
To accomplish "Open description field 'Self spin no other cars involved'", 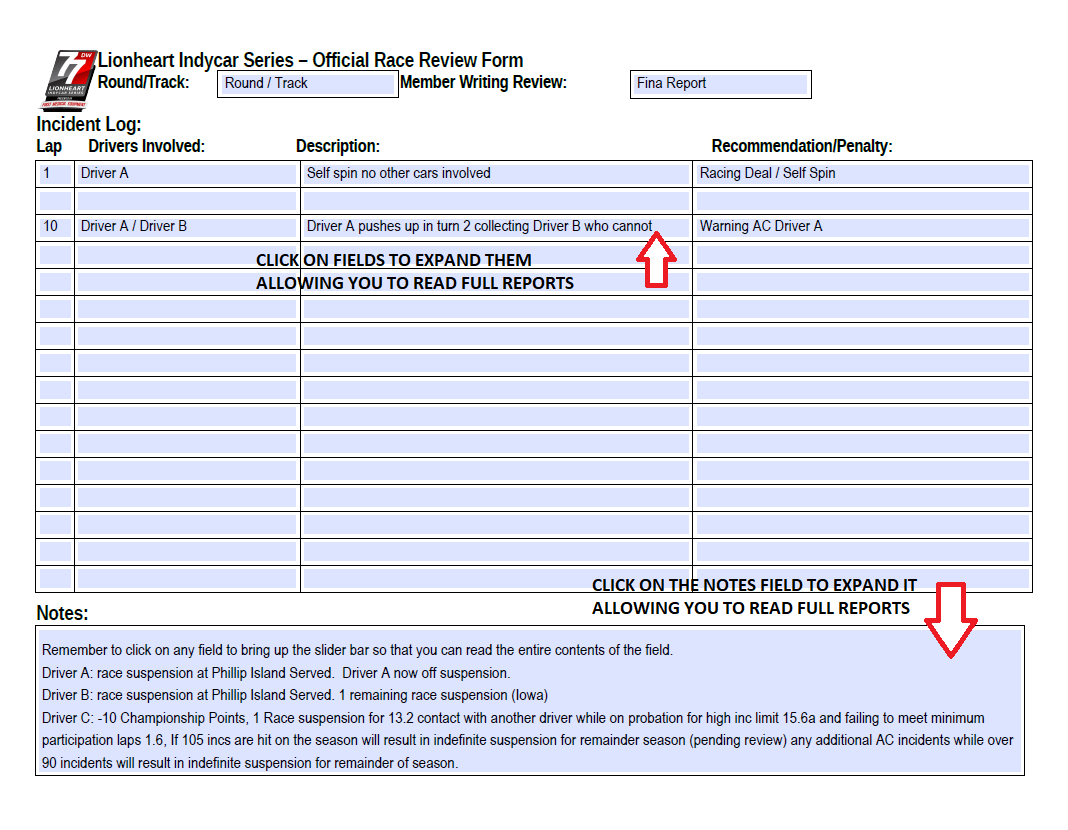I will [x=496, y=174].
